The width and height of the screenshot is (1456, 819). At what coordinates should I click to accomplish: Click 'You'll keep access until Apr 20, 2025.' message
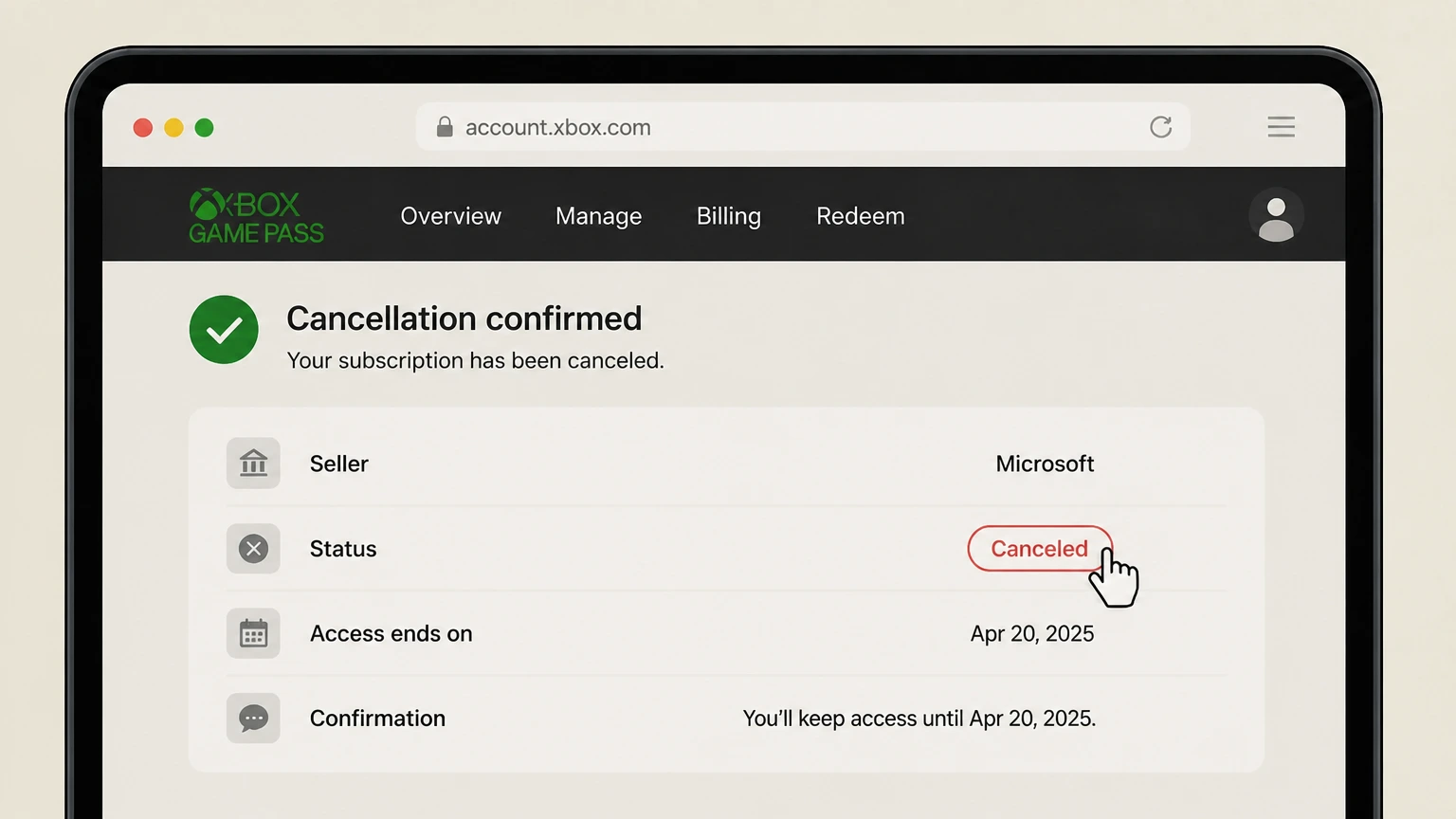click(919, 719)
